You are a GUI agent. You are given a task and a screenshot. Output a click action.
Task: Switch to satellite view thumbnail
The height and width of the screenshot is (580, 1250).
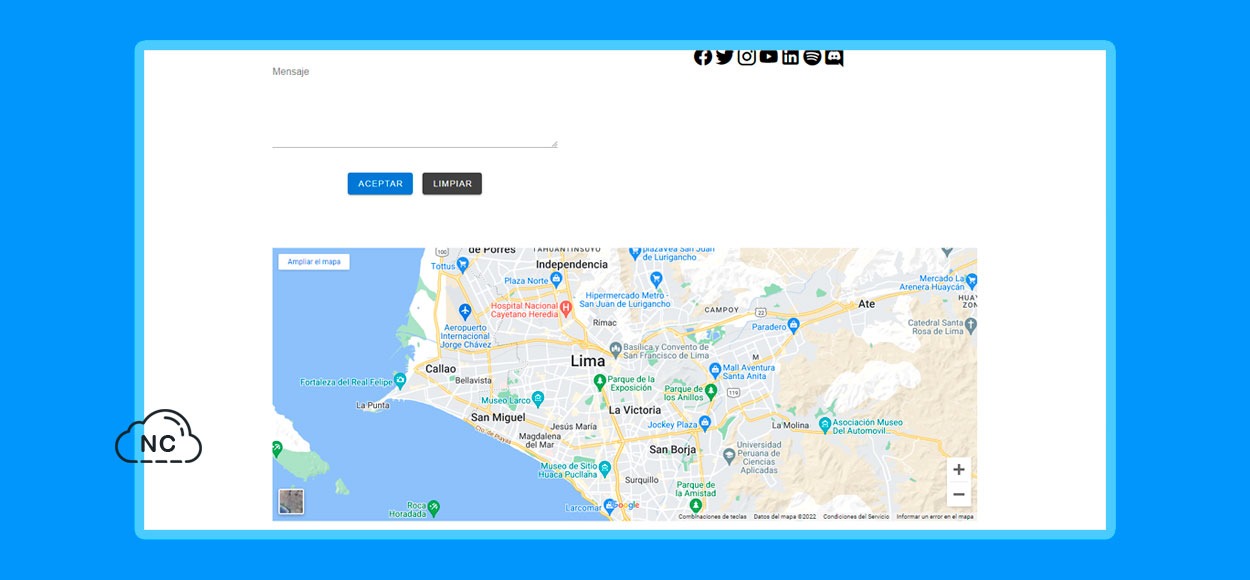tap(291, 501)
